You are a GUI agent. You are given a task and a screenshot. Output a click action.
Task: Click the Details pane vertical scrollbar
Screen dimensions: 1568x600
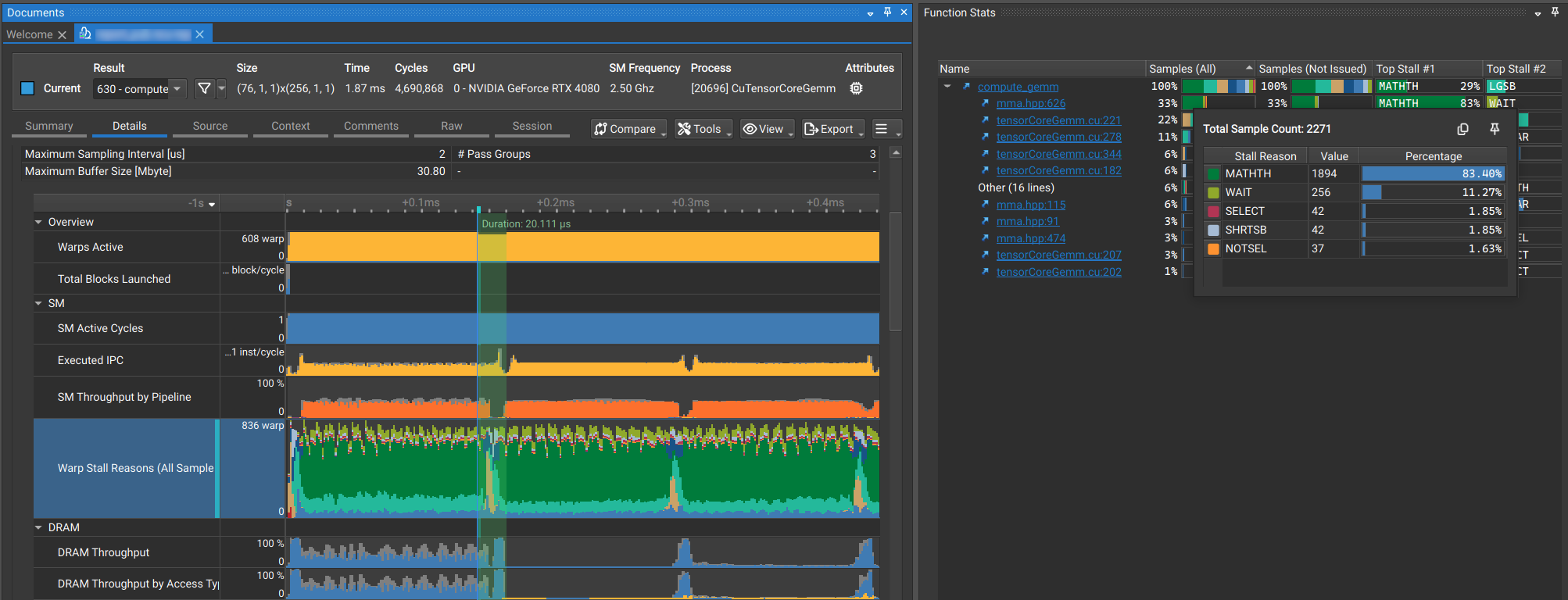pyautogui.click(x=896, y=272)
